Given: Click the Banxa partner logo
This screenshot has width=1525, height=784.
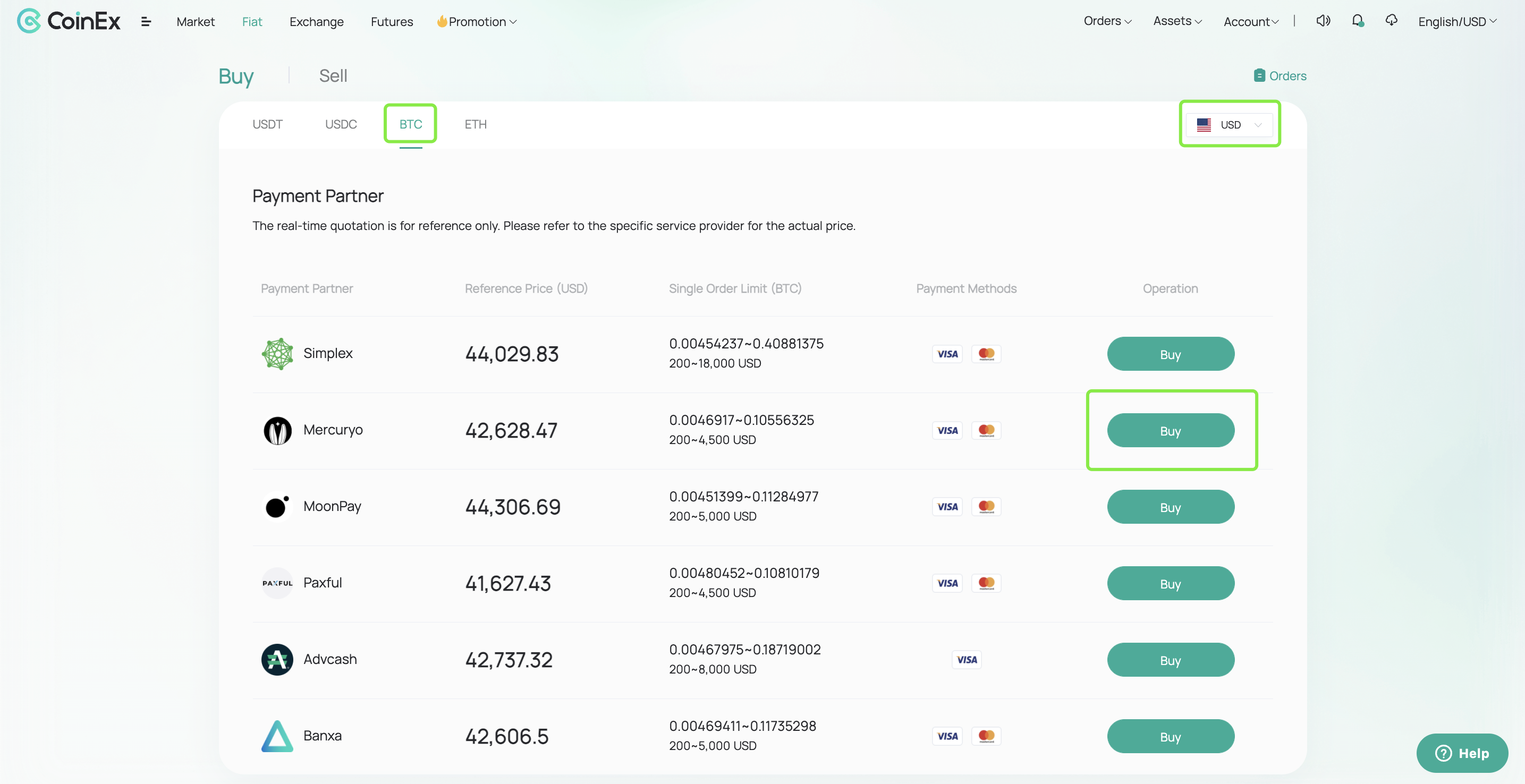Looking at the screenshot, I should coord(277,736).
